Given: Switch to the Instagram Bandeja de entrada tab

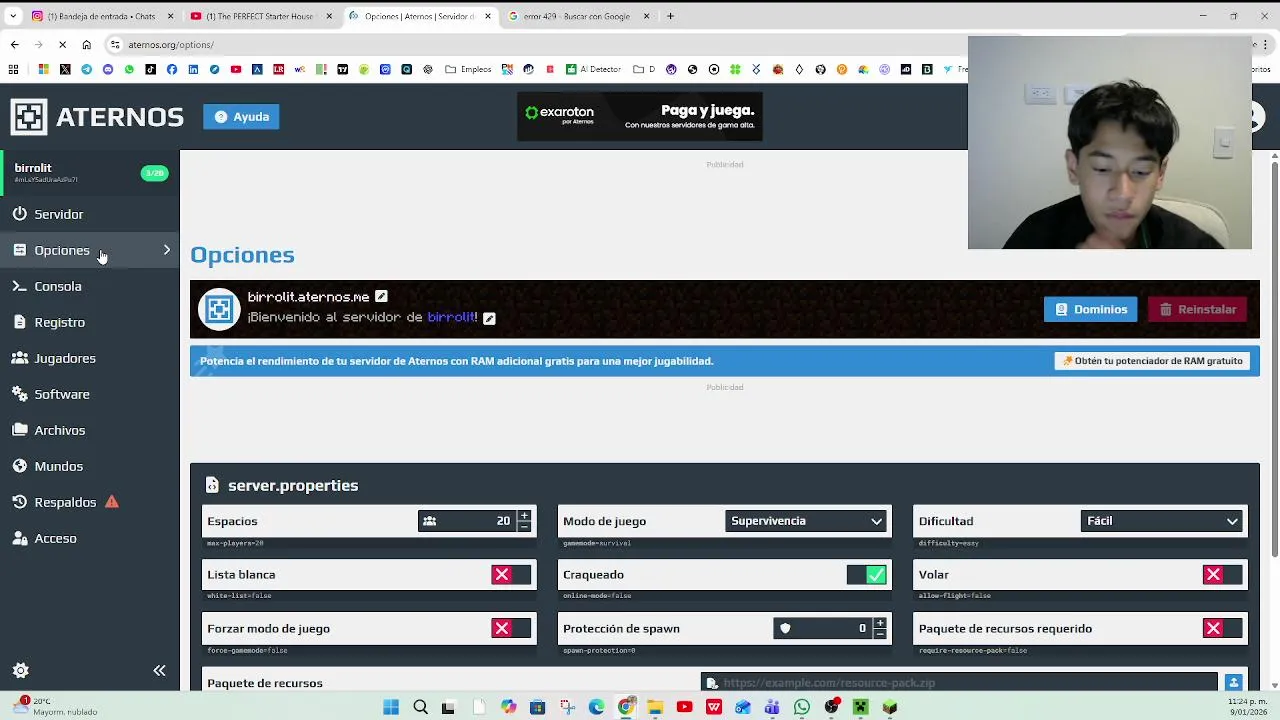Looking at the screenshot, I should point(101,16).
